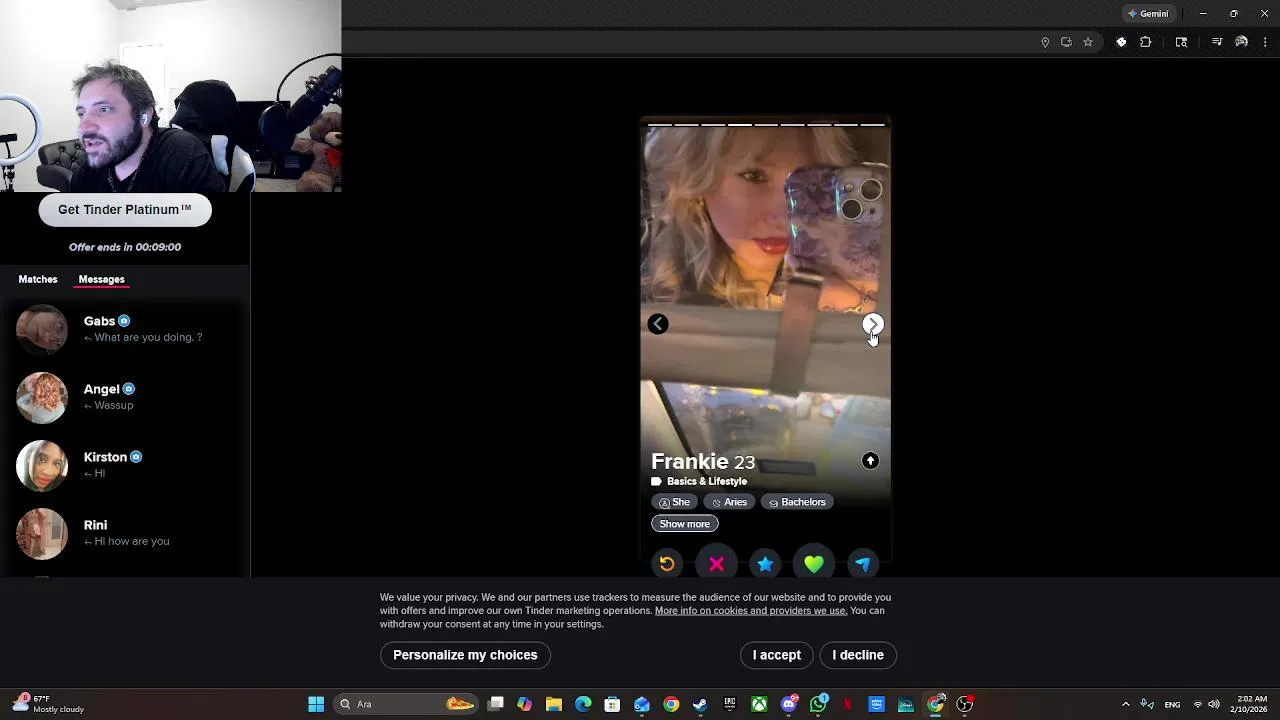Open conversation with Rini
Image resolution: width=1280 pixels, height=720 pixels.
[x=125, y=533]
